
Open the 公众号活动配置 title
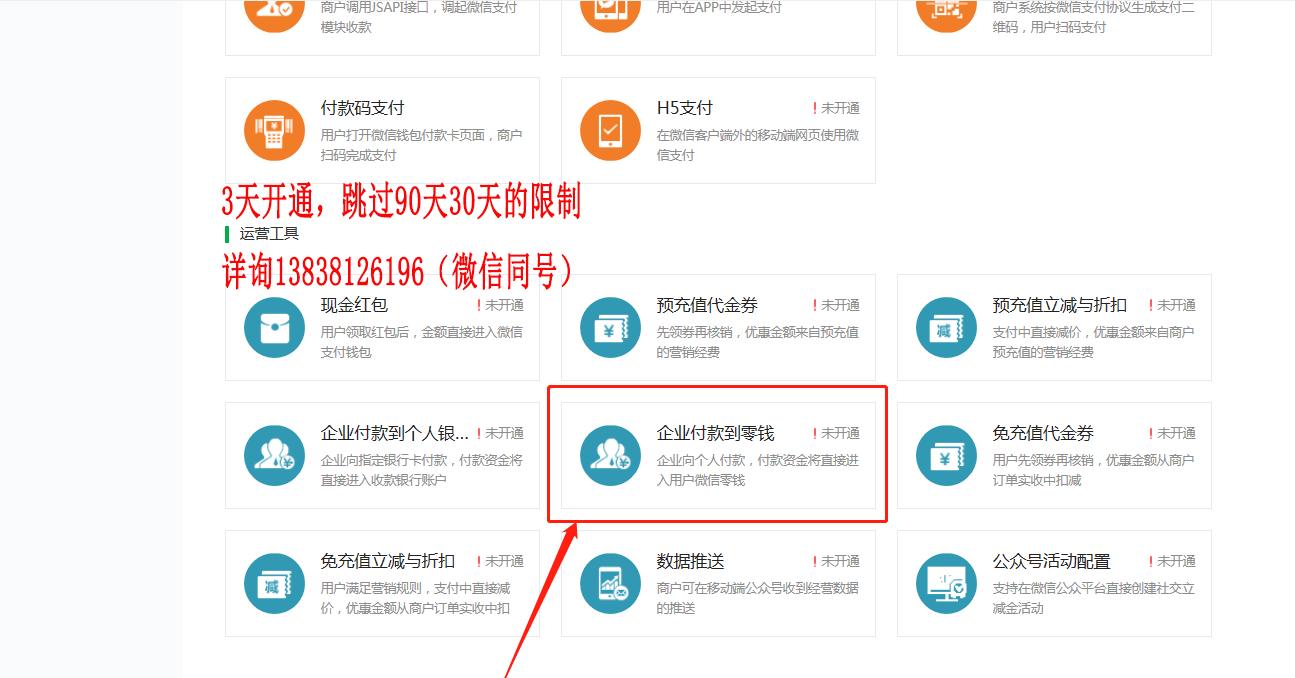click(1051, 561)
